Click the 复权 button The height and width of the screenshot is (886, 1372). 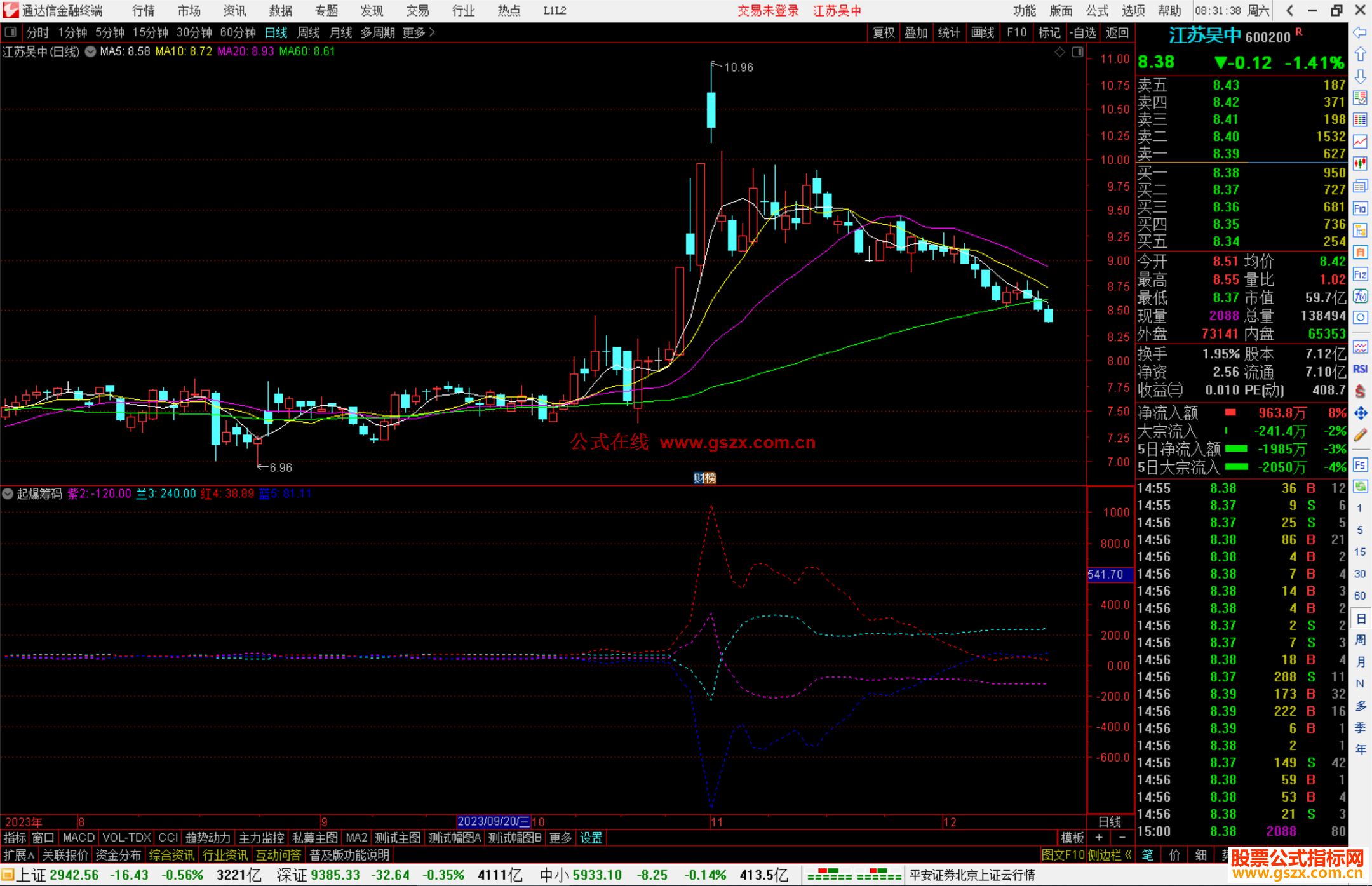point(883,32)
